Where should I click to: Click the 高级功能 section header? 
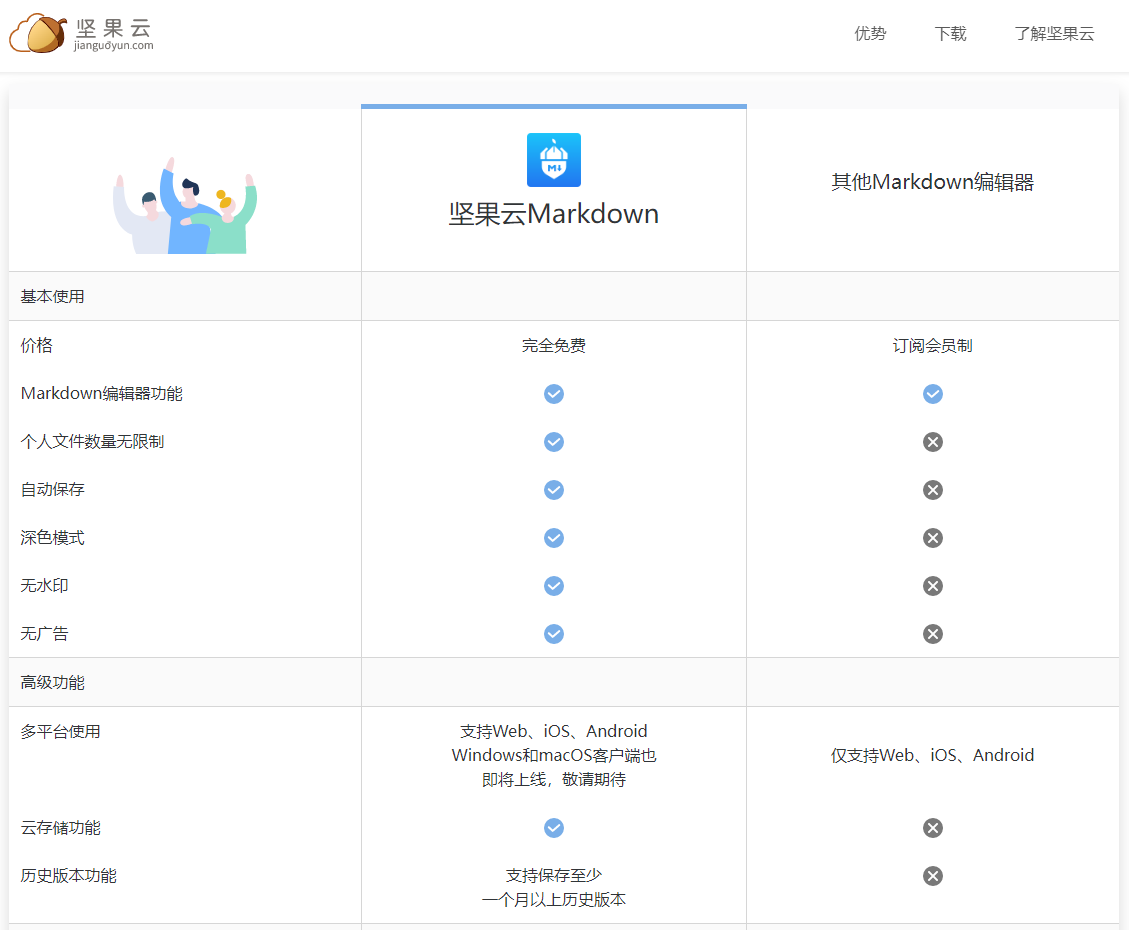[53, 683]
